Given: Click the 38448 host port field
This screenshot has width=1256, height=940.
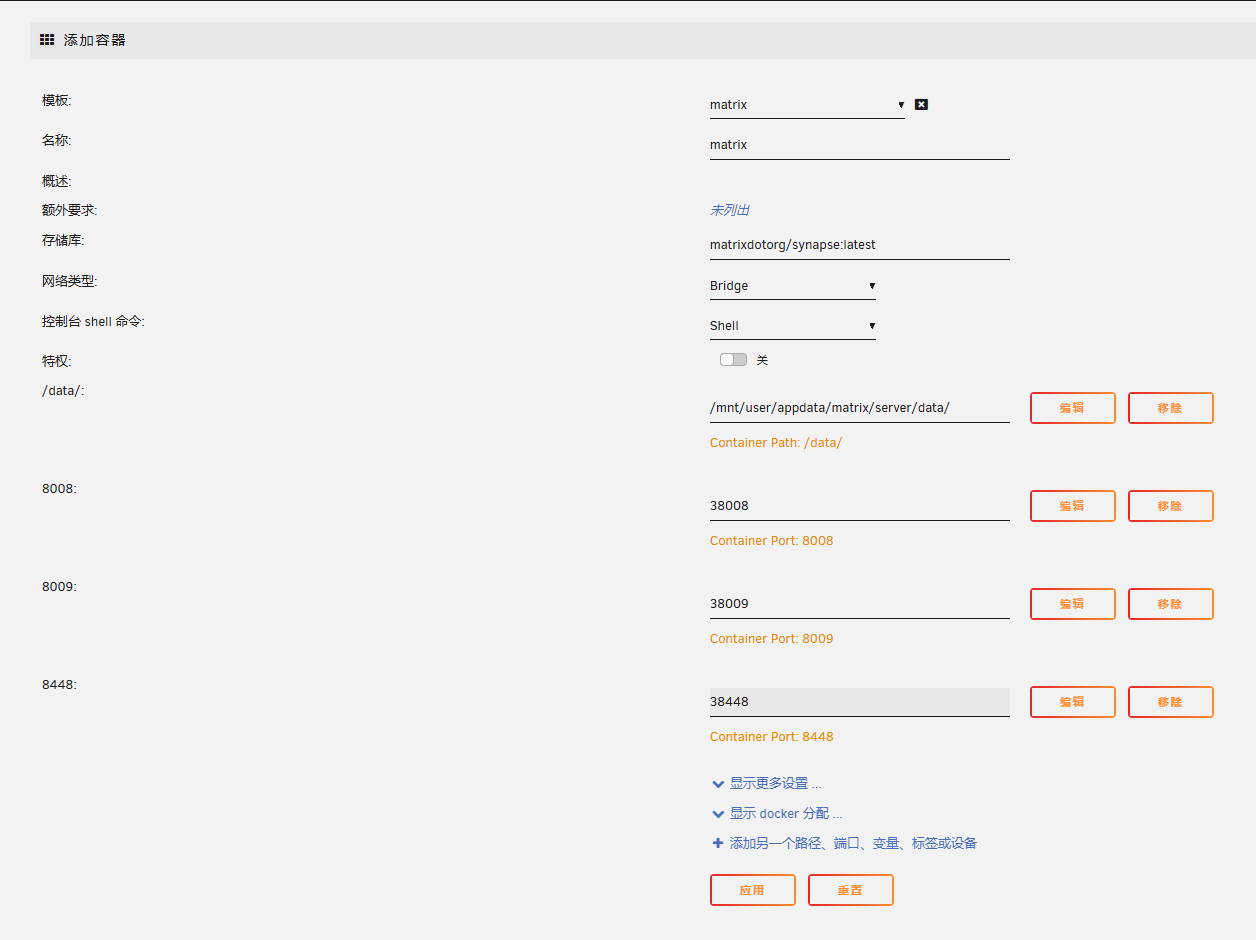Looking at the screenshot, I should coord(859,702).
